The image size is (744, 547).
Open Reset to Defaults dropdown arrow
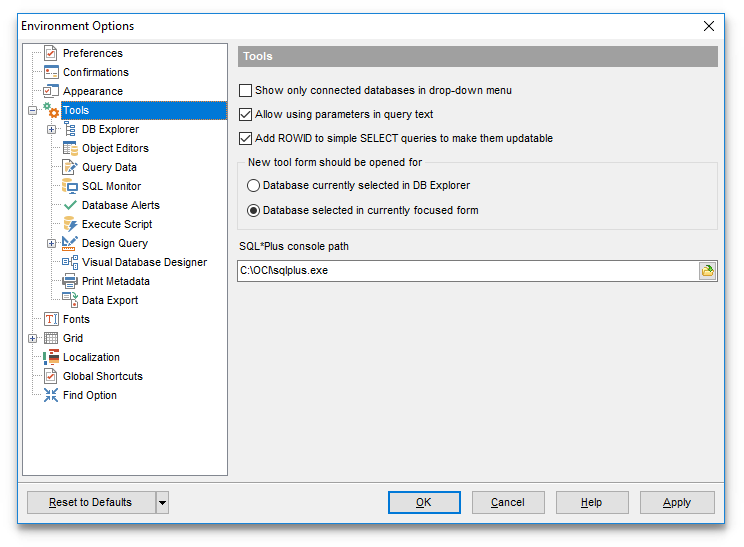(162, 502)
